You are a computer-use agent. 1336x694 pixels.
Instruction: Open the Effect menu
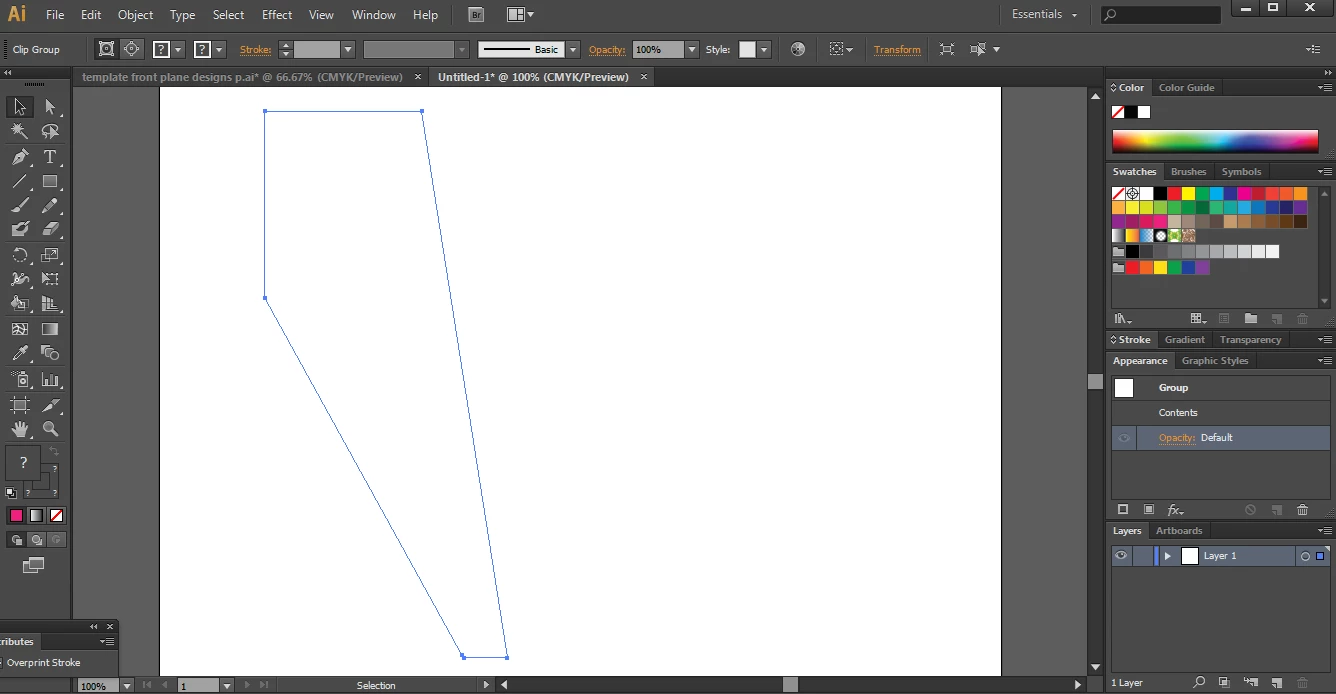pos(277,15)
